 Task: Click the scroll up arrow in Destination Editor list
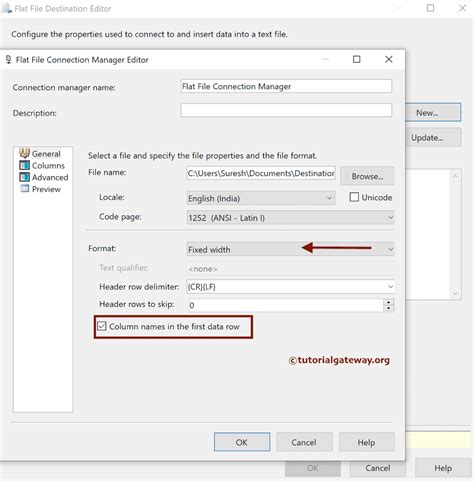(455, 176)
